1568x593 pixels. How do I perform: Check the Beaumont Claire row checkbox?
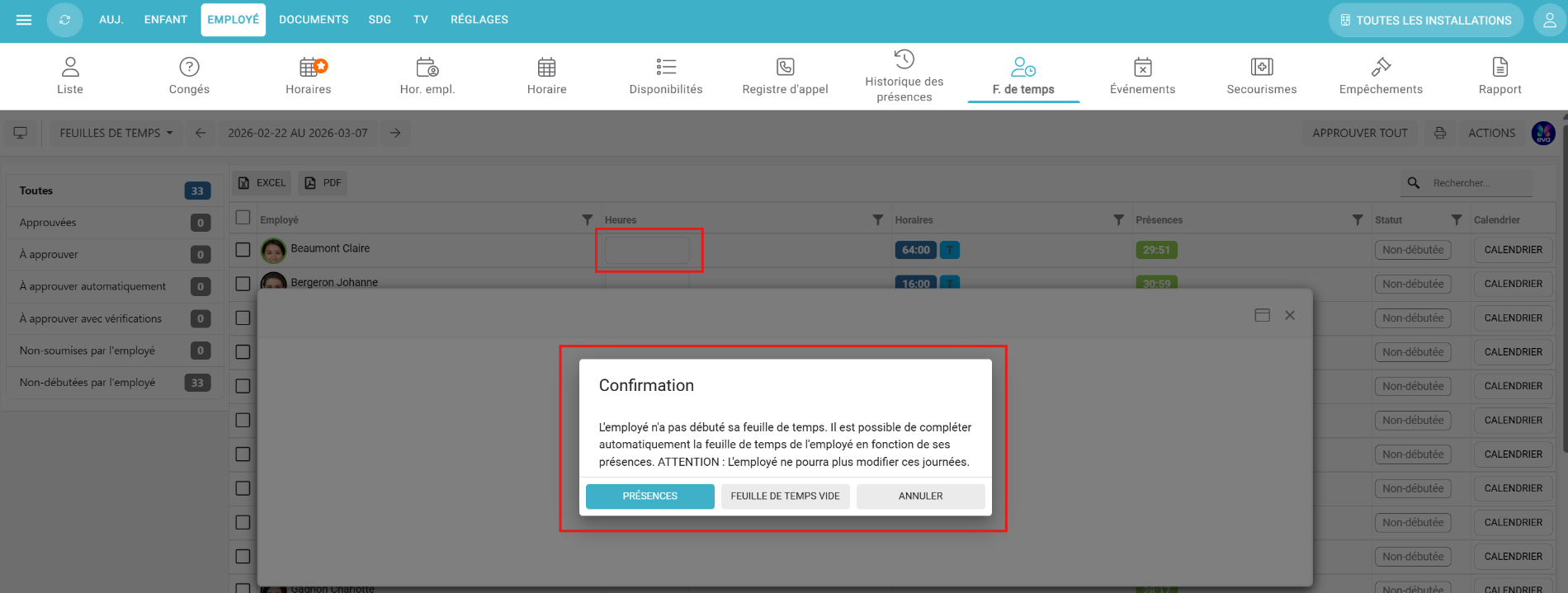coord(243,249)
